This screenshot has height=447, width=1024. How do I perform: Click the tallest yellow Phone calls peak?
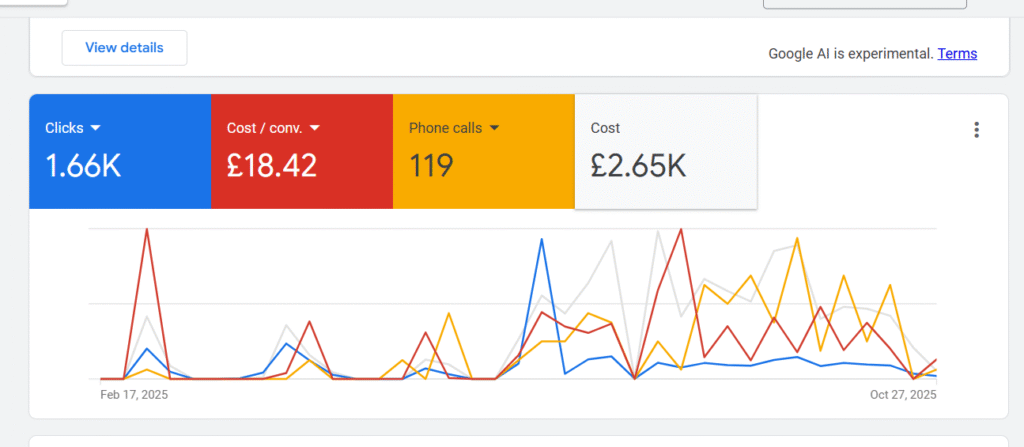[797, 239]
